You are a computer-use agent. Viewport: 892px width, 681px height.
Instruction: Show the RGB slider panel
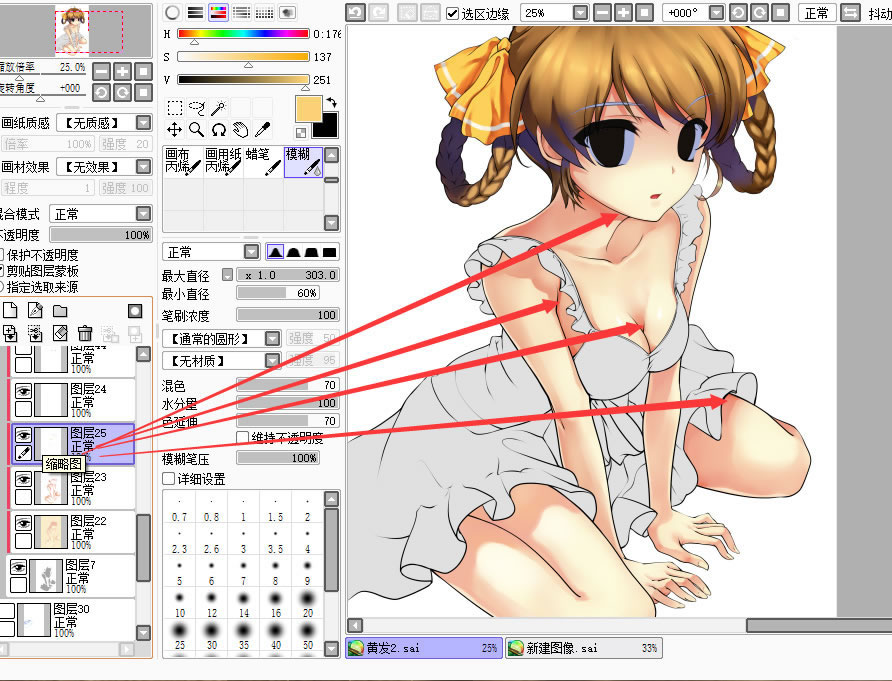[x=196, y=13]
